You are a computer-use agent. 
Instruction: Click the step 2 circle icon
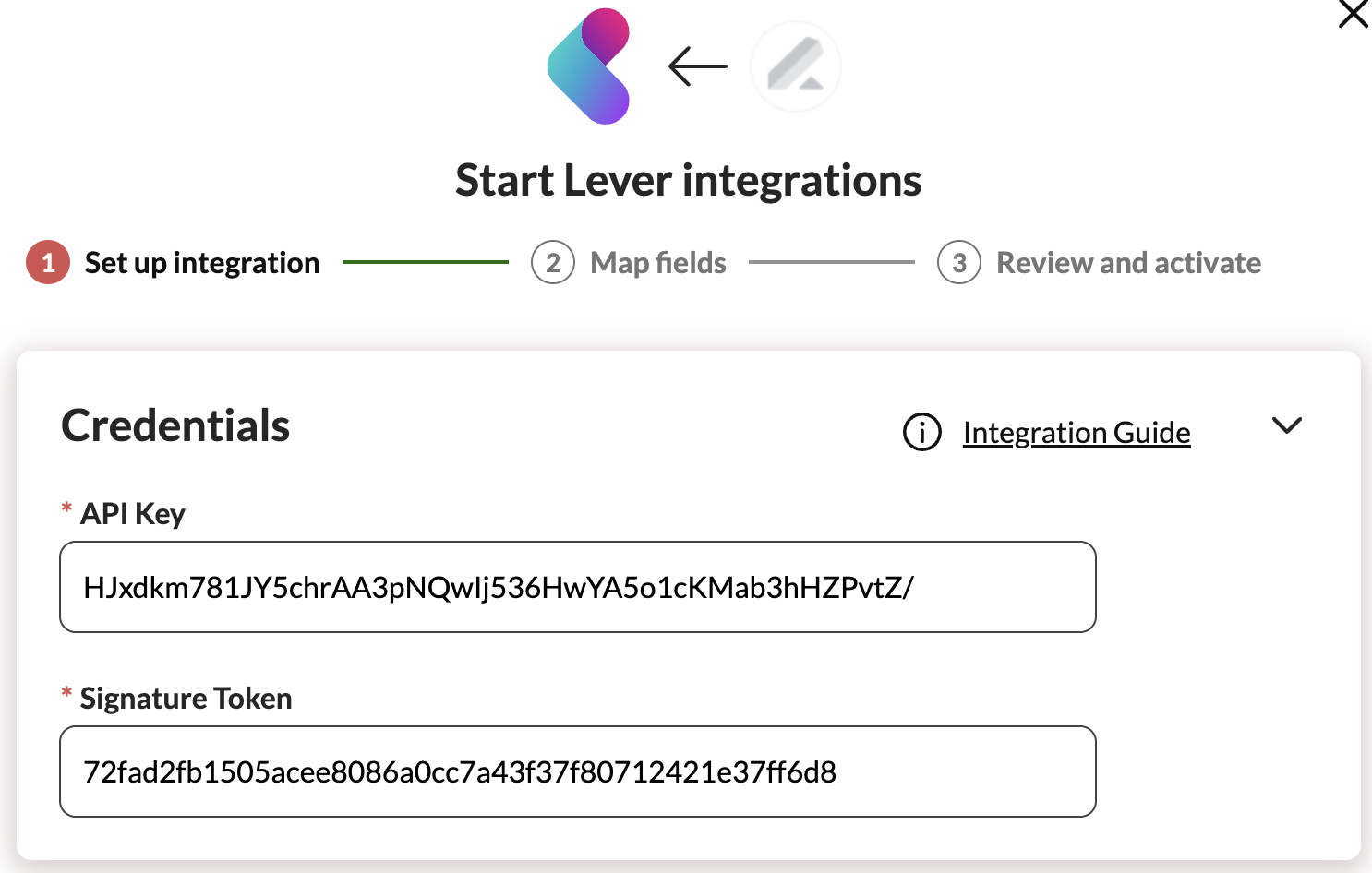[x=552, y=263]
